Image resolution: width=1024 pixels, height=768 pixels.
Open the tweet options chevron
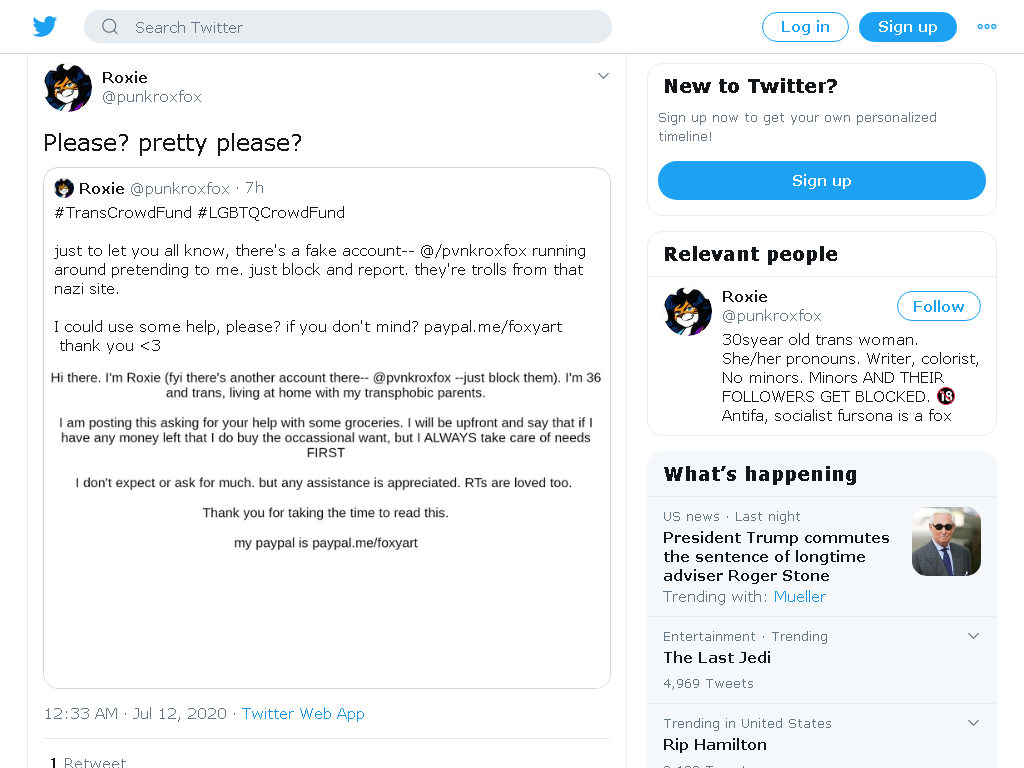pyautogui.click(x=603, y=76)
